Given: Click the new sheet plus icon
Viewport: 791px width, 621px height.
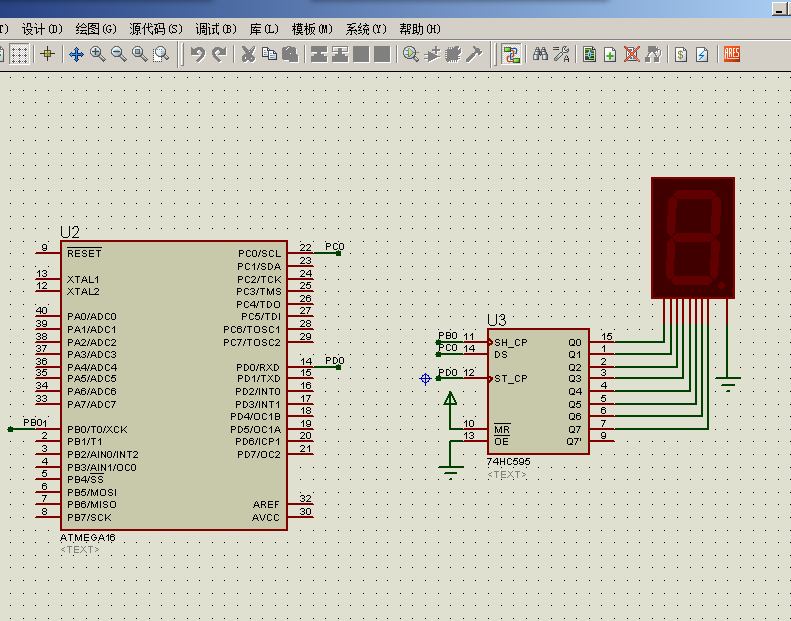Looking at the screenshot, I should point(610,54).
